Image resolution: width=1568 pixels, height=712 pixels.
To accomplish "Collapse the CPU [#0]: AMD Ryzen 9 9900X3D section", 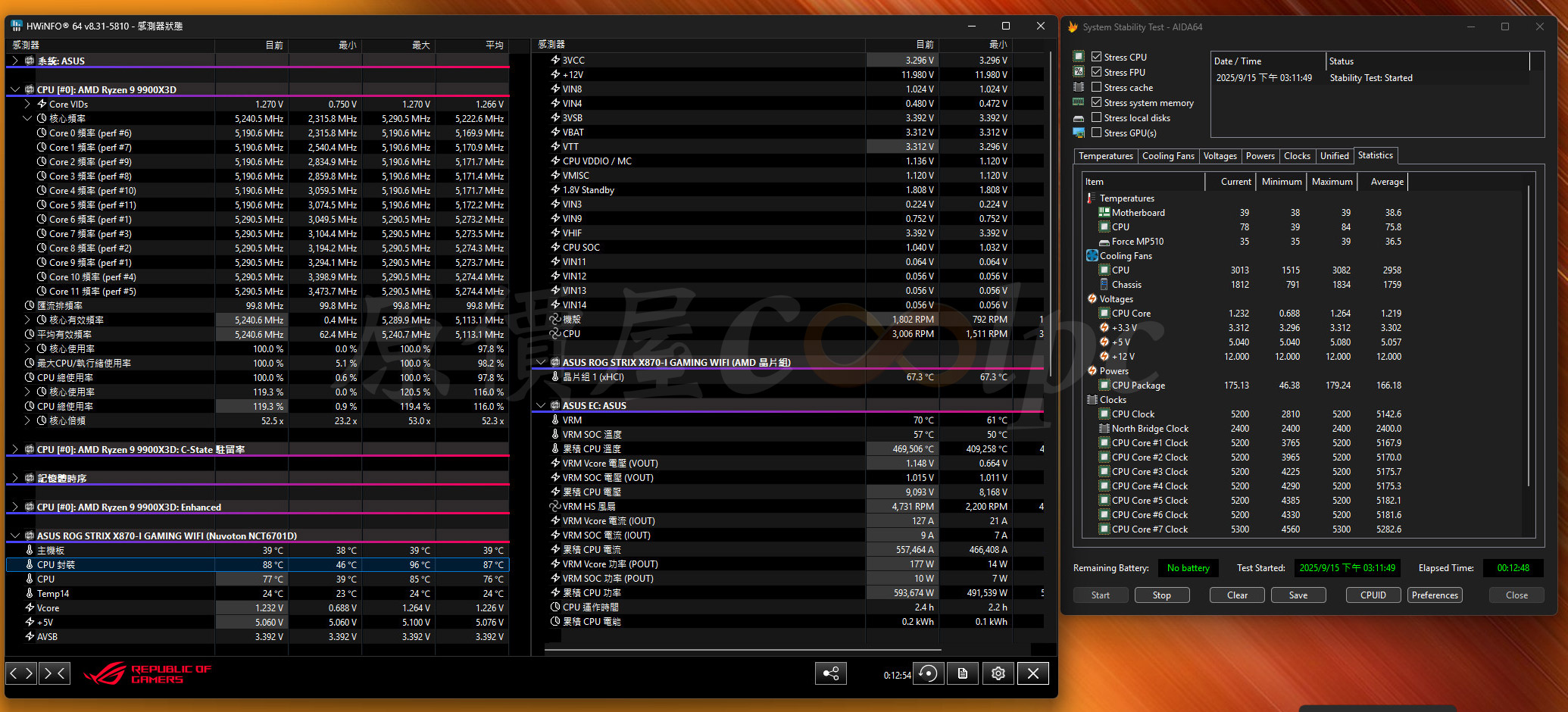I will (15, 89).
